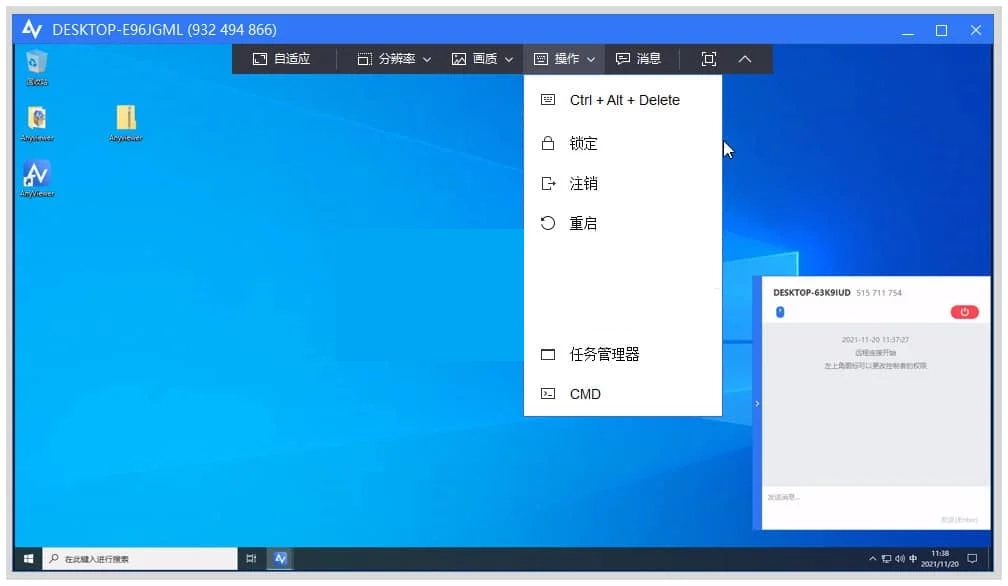Open the 消息 message panel
The width and height of the screenshot is (1008, 586).
pyautogui.click(x=638, y=59)
